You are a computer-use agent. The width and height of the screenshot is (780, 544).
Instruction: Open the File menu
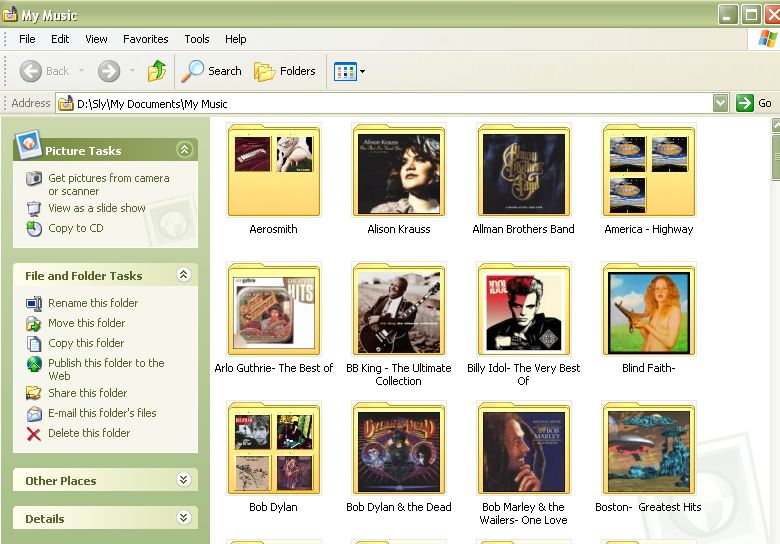click(27, 39)
